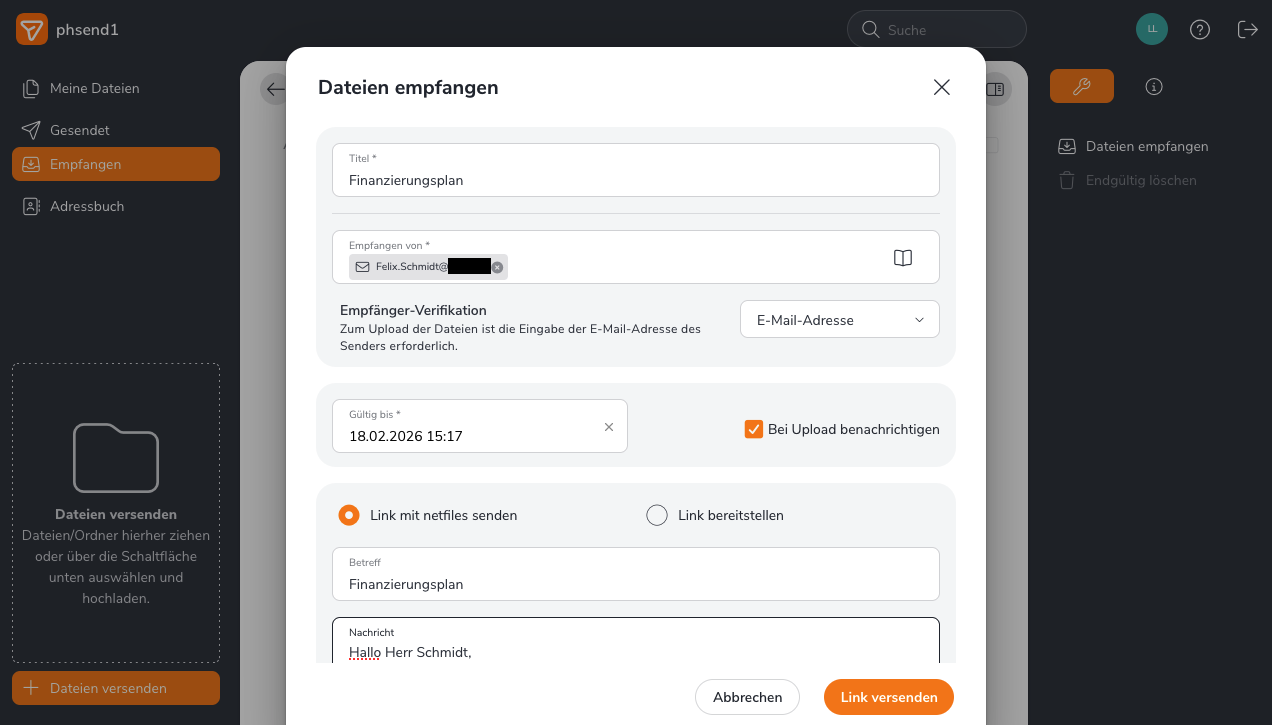The image size is (1272, 725).
Task: Choose the Link bereitstellen radio button
Action: coord(657,515)
